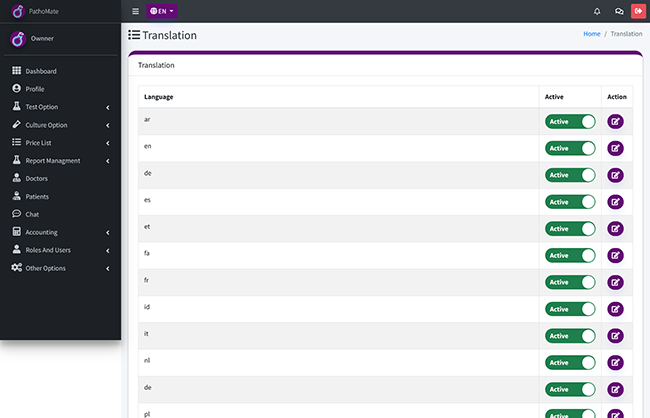Open the chat messages icon in top bar
This screenshot has height=418, width=650.
(x=619, y=11)
